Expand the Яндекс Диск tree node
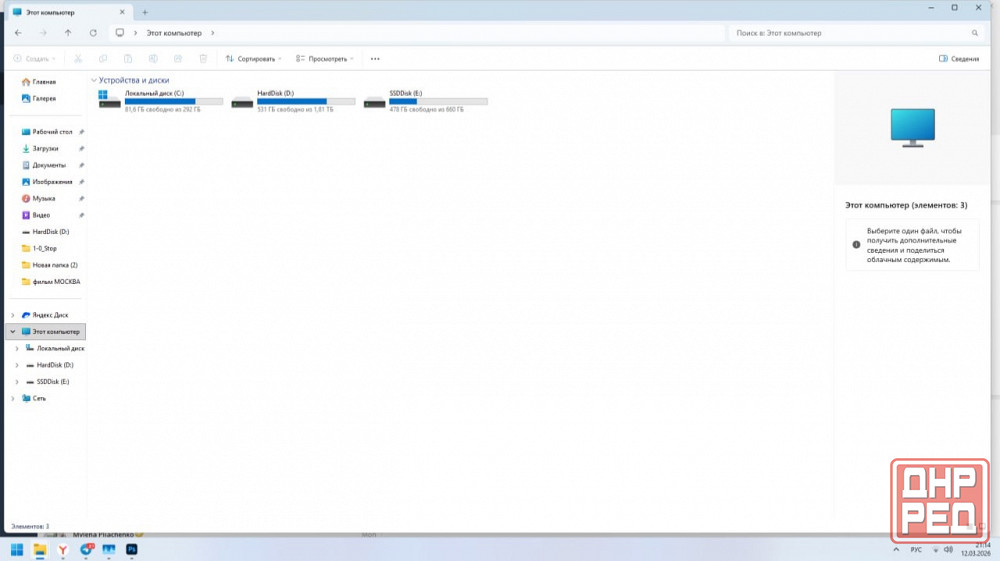The width and height of the screenshot is (1000, 561). pyautogui.click(x=13, y=315)
